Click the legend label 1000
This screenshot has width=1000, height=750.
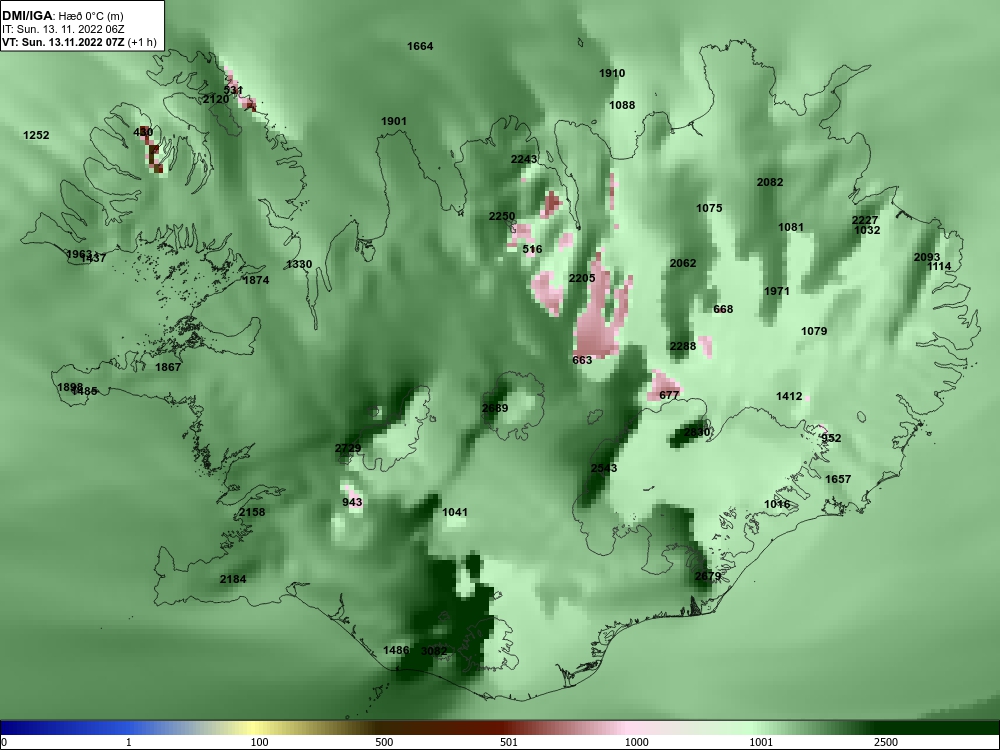coord(636,742)
